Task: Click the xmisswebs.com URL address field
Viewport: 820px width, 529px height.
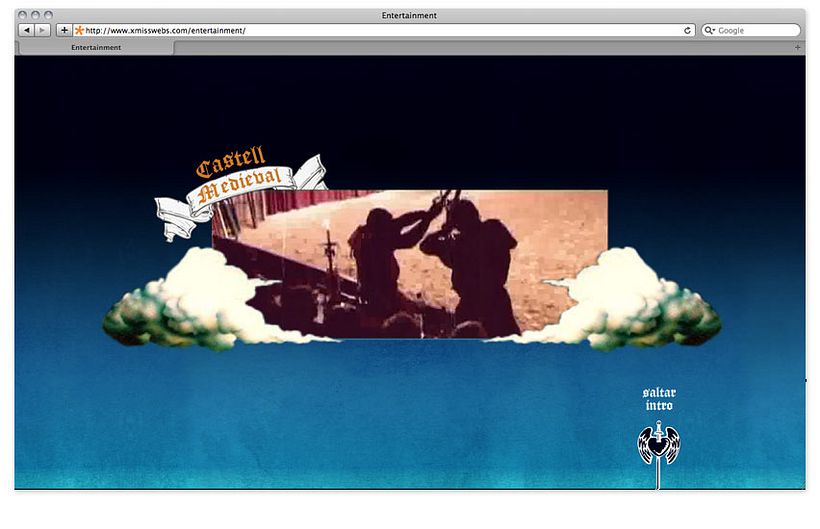Action: pyautogui.click(x=383, y=30)
